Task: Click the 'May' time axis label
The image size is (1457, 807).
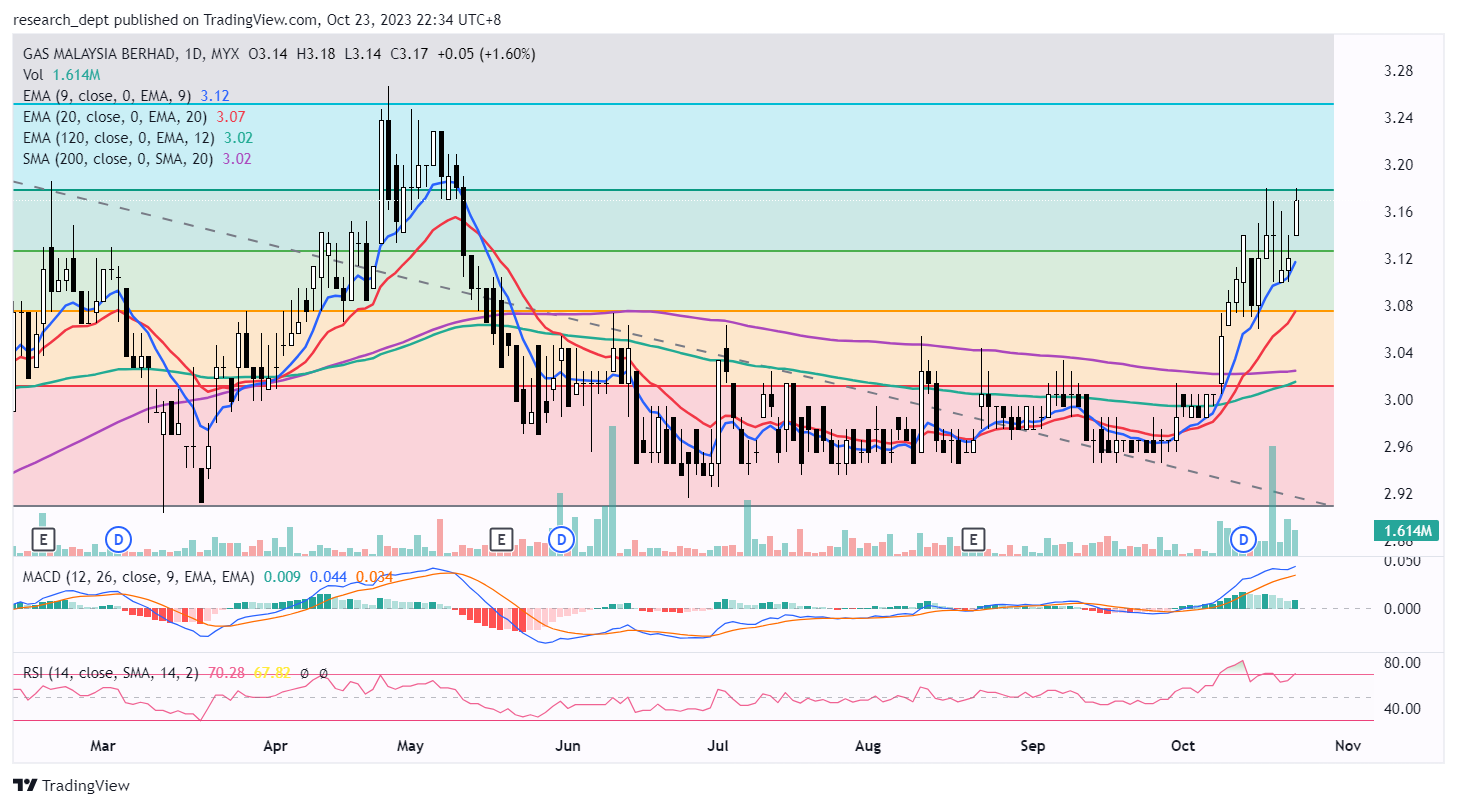Action: [x=410, y=746]
